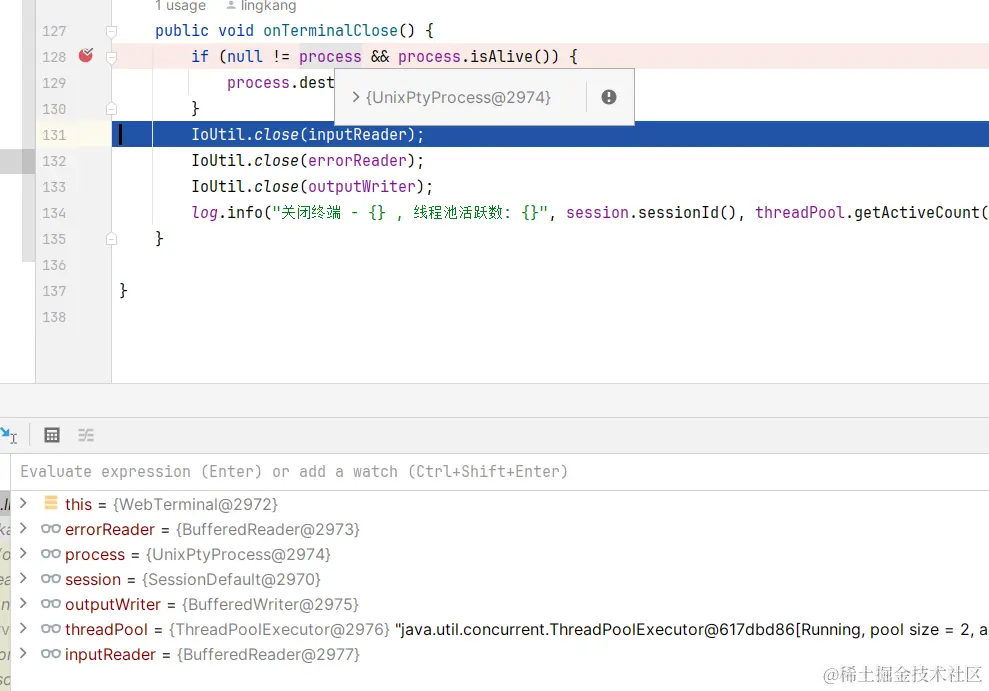
Task: Click line number 129 in the gutter
Action: (x=54, y=83)
